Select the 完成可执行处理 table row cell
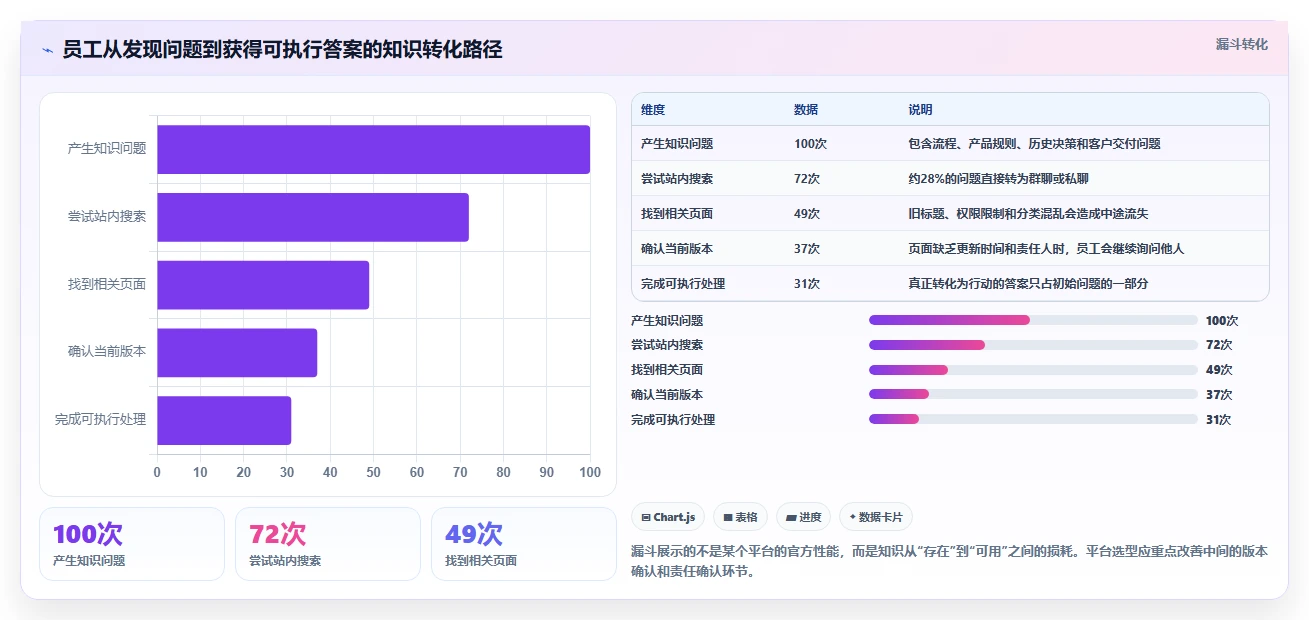The height and width of the screenshot is (620, 1309). point(683,284)
